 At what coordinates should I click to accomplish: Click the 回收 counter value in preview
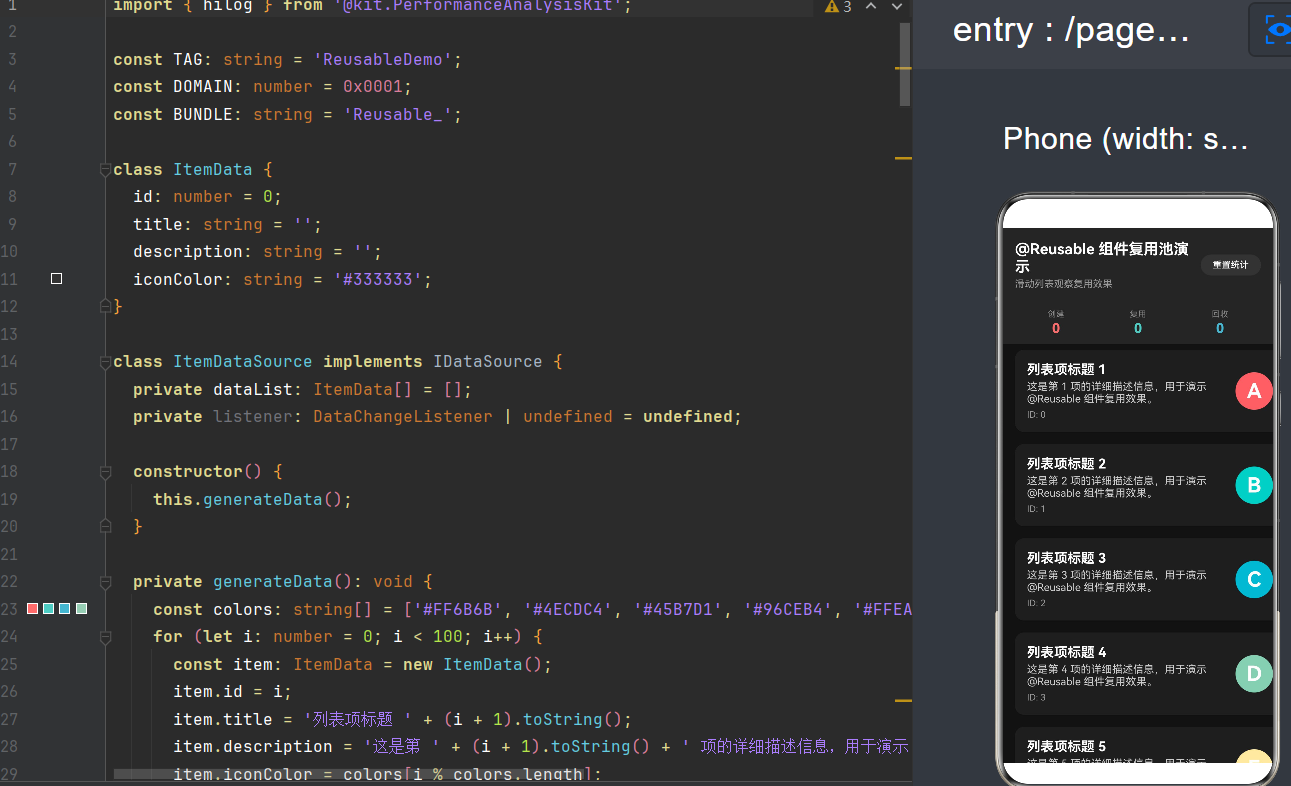pos(1220,328)
